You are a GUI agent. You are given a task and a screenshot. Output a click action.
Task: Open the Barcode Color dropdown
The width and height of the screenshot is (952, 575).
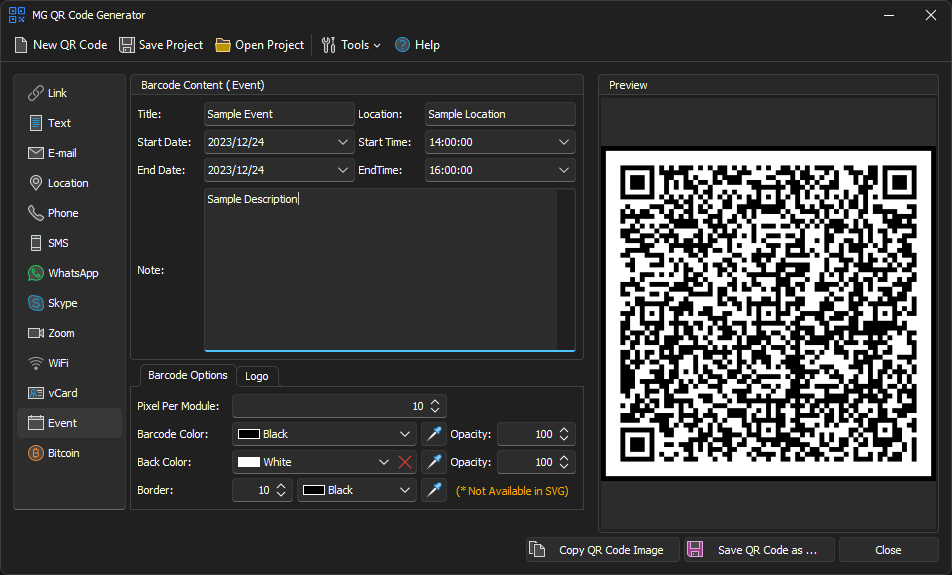(404, 434)
